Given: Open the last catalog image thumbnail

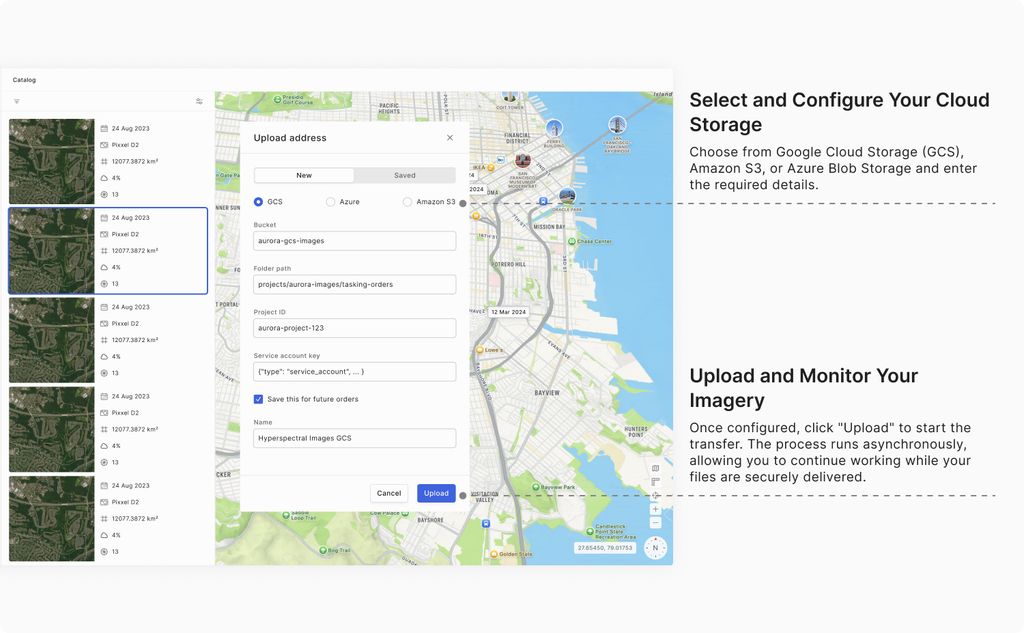Looking at the screenshot, I should point(52,519).
